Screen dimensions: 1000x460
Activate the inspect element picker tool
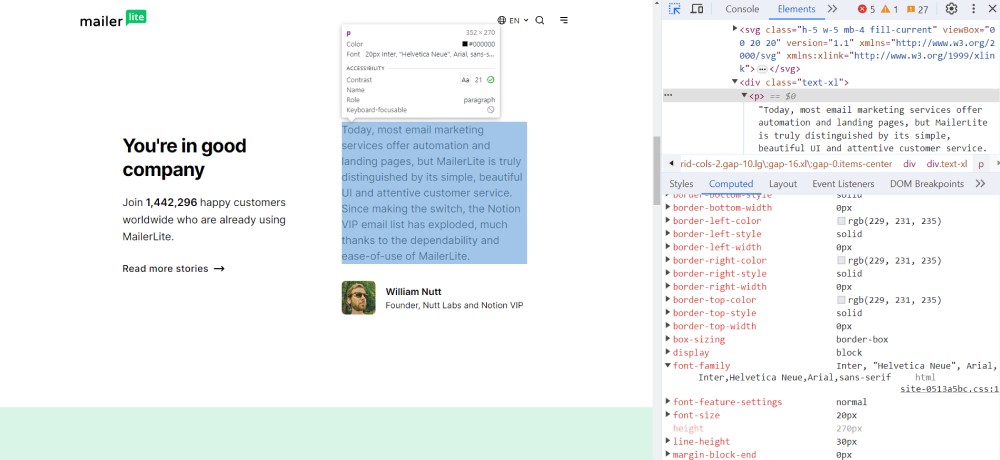point(675,9)
